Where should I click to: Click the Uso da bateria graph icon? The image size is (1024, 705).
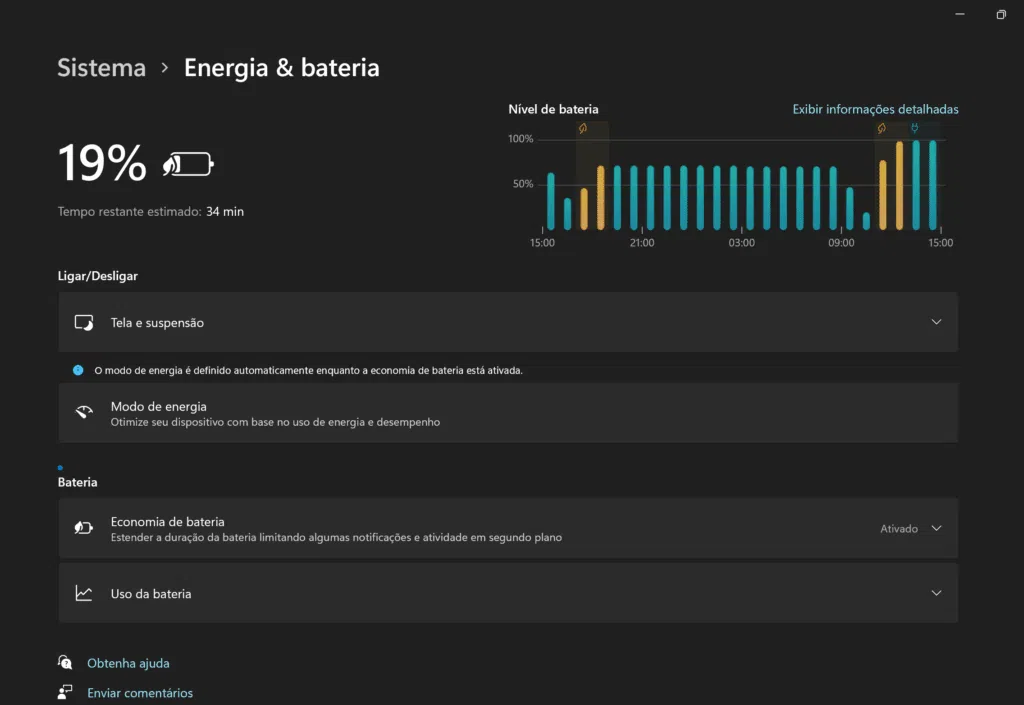point(84,593)
